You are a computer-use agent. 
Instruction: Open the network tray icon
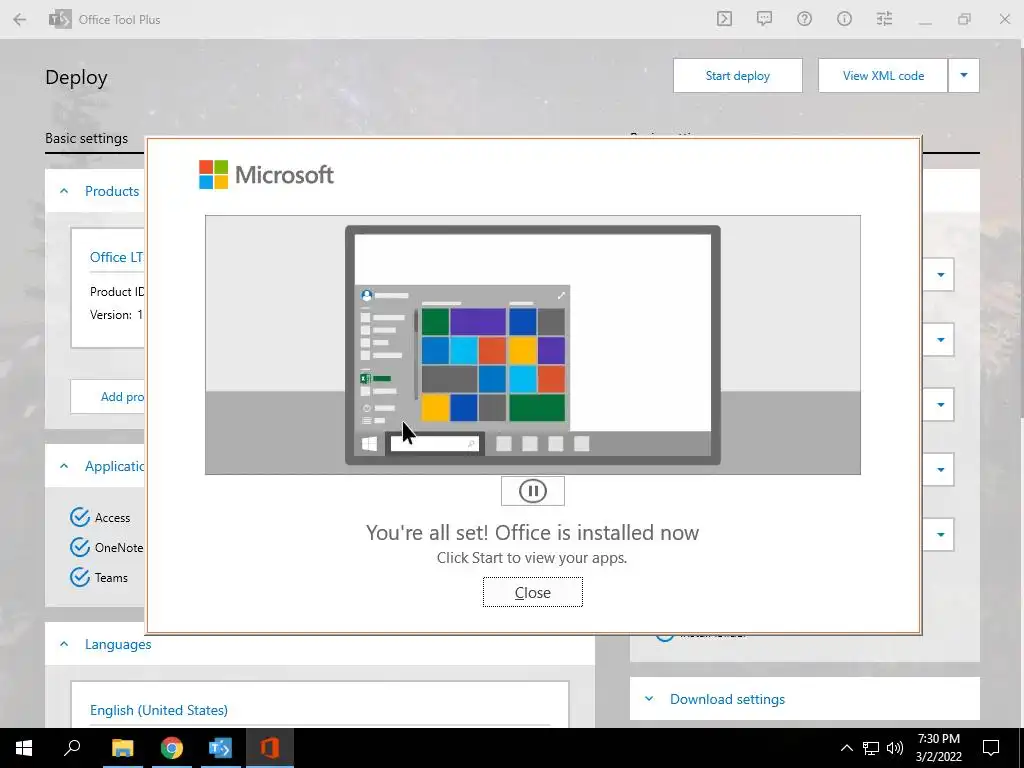[871, 748]
